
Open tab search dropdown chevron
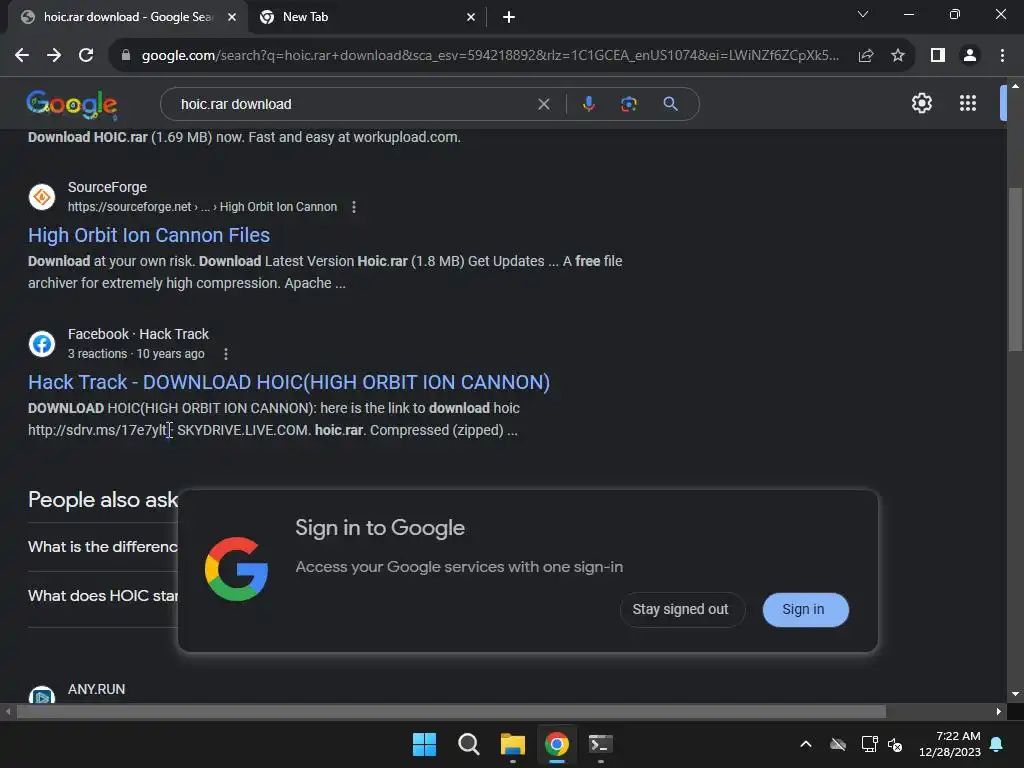point(863,14)
